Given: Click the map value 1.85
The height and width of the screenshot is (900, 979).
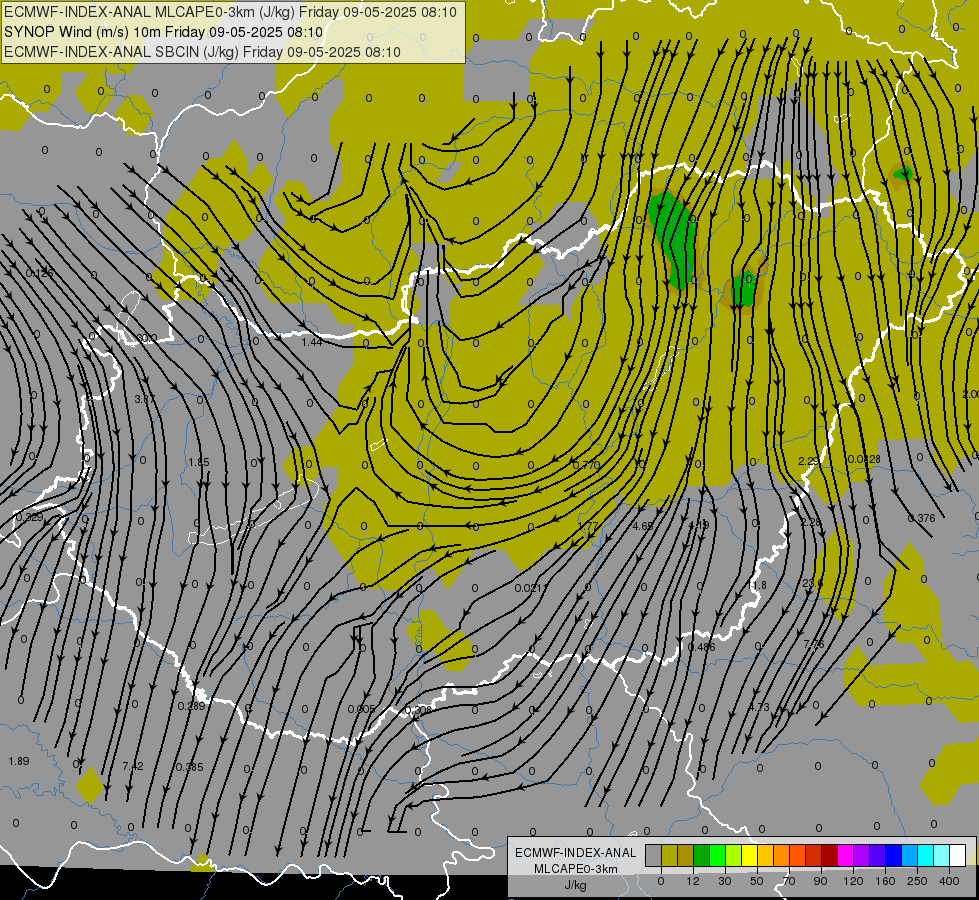Looking at the screenshot, I should point(199,462).
